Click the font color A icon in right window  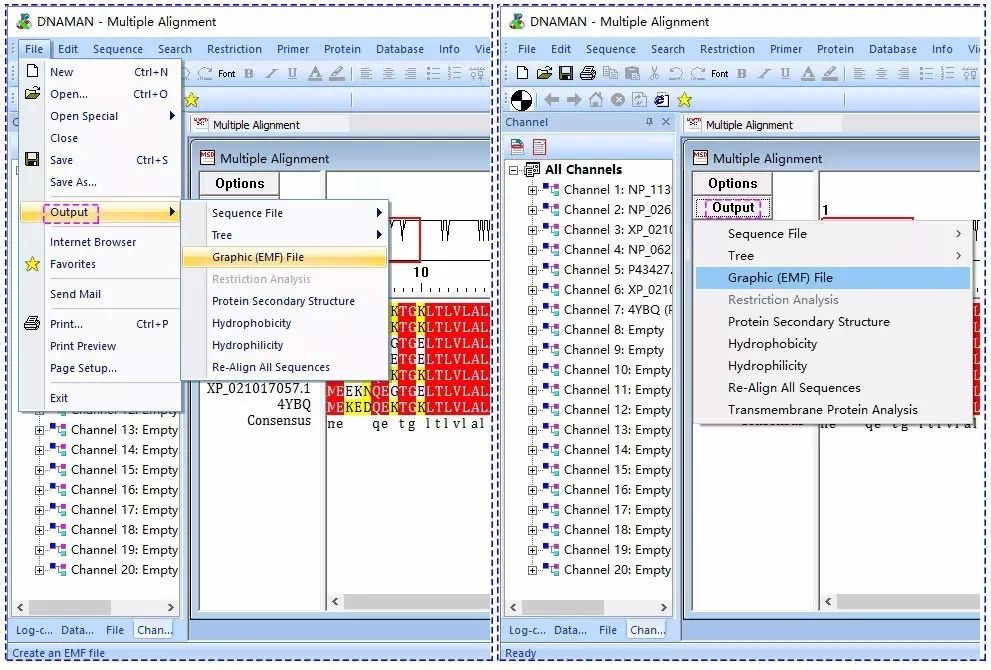[808, 73]
